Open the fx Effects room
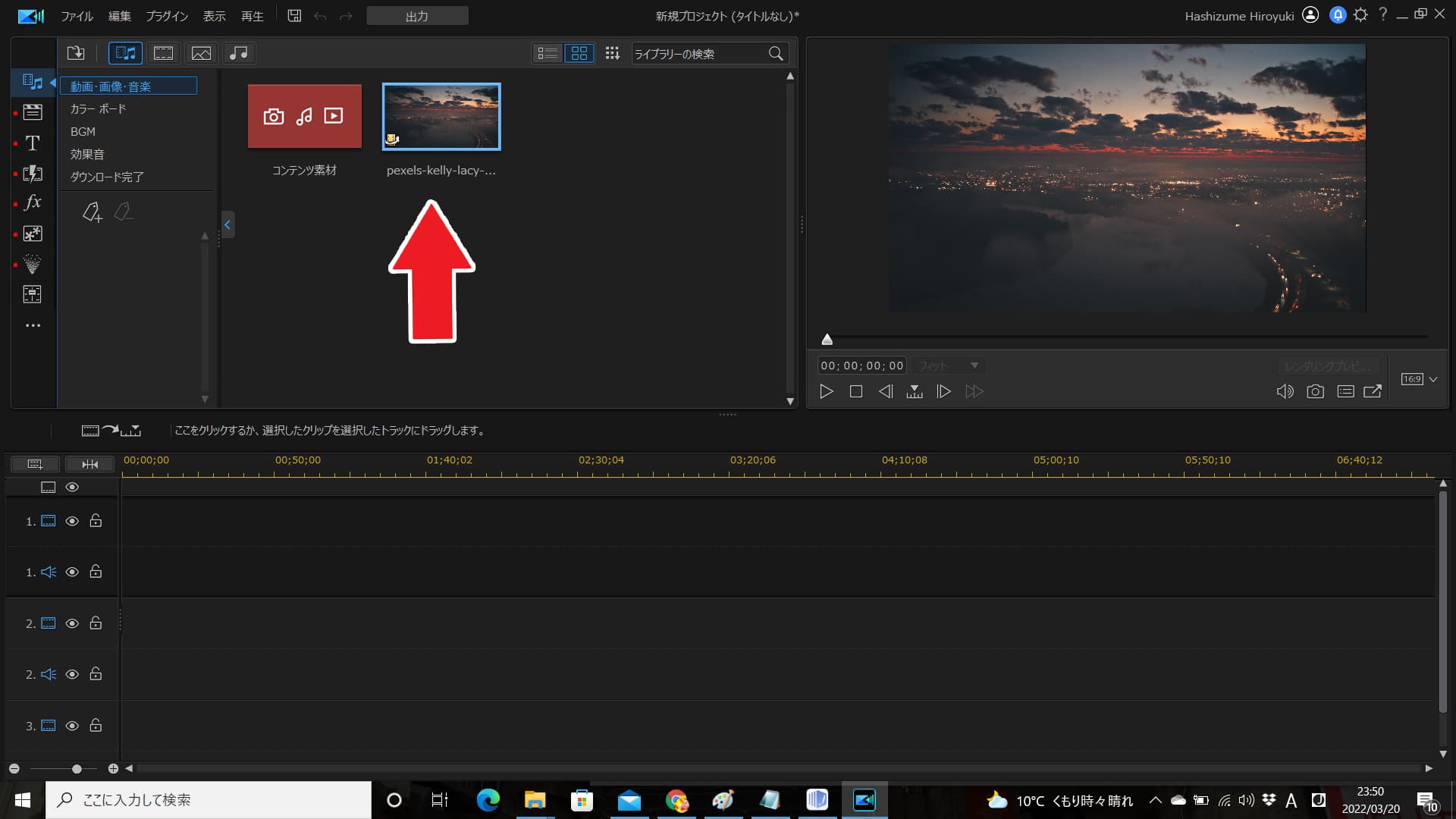Screen dimensions: 1456x819 tap(32, 203)
